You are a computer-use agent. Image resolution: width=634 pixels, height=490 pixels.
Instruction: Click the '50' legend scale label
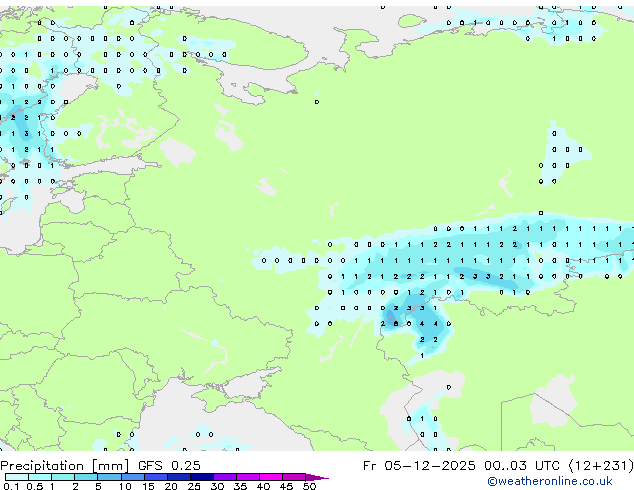pyautogui.click(x=309, y=486)
